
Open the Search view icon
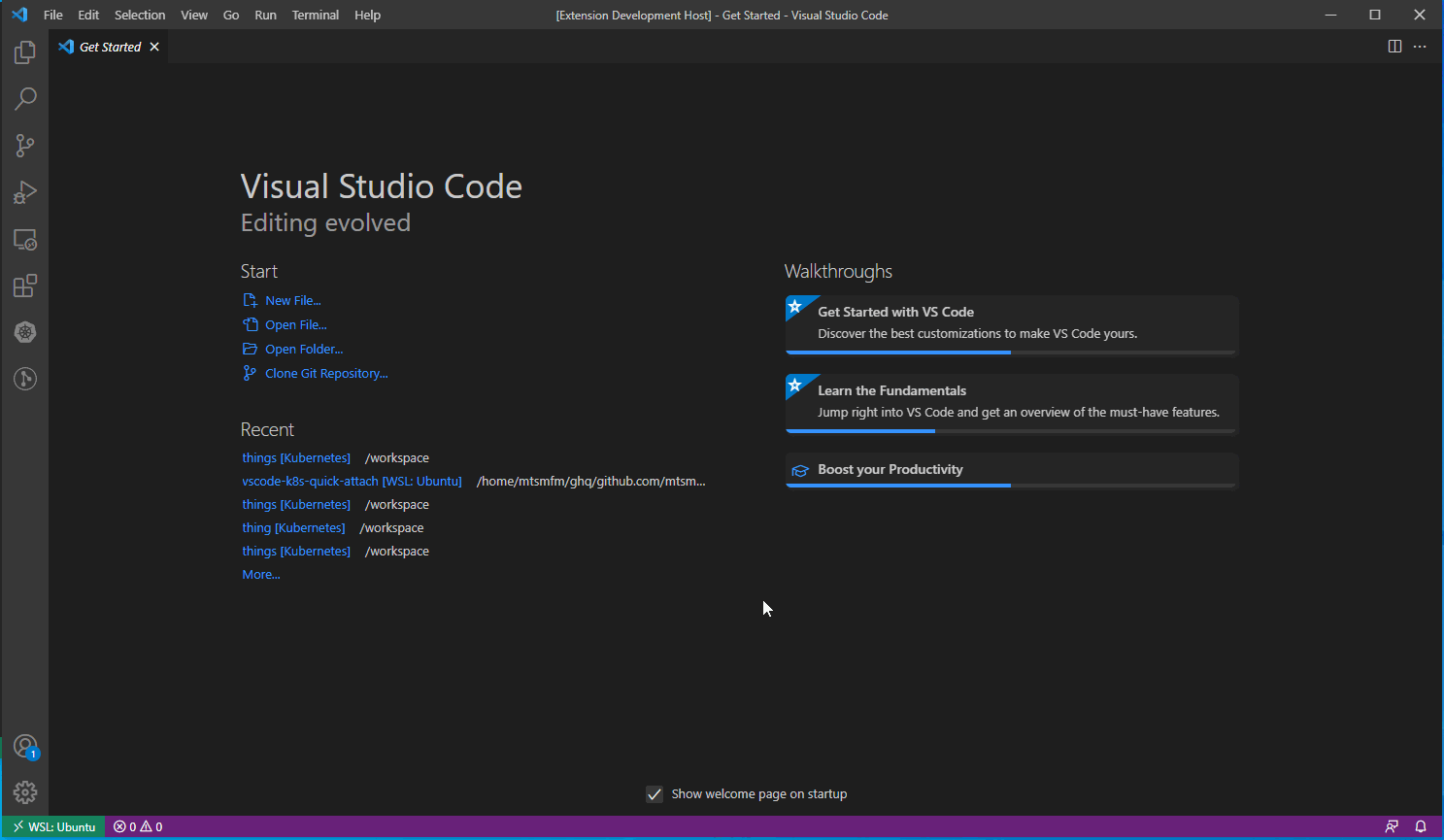25,99
